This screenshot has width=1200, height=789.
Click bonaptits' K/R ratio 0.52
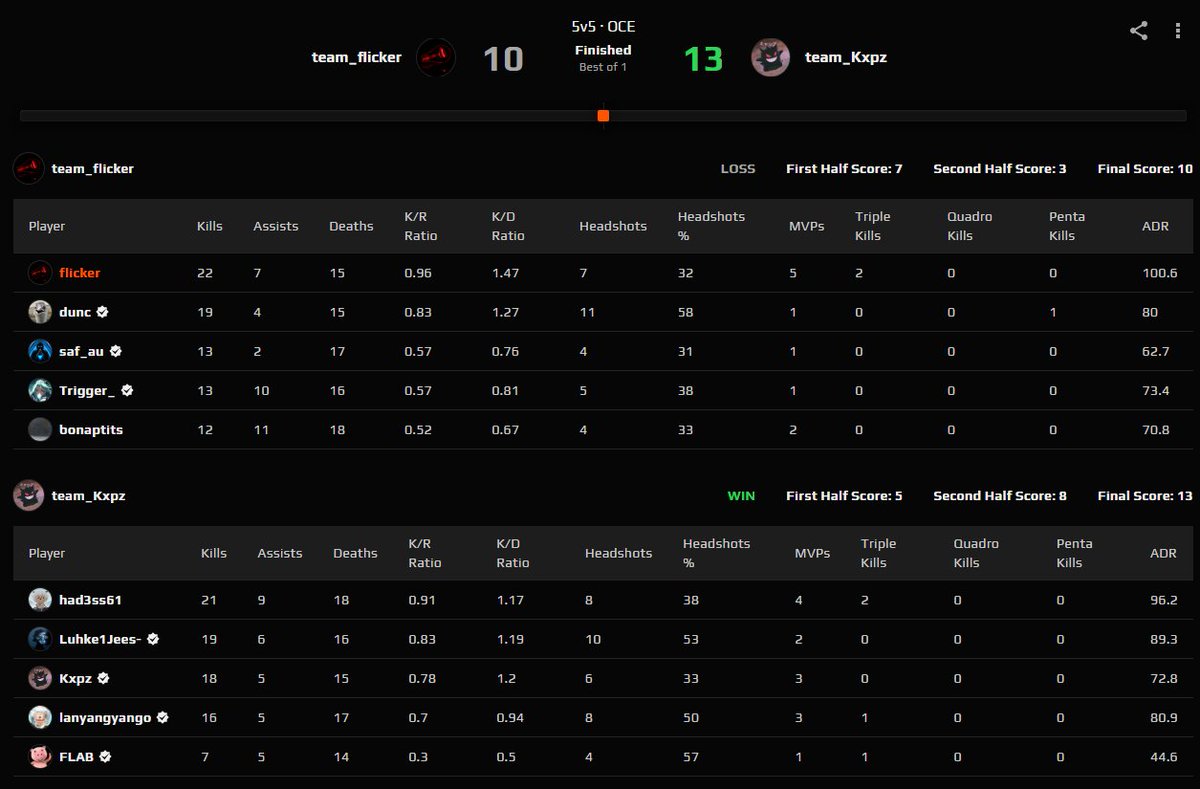(418, 429)
